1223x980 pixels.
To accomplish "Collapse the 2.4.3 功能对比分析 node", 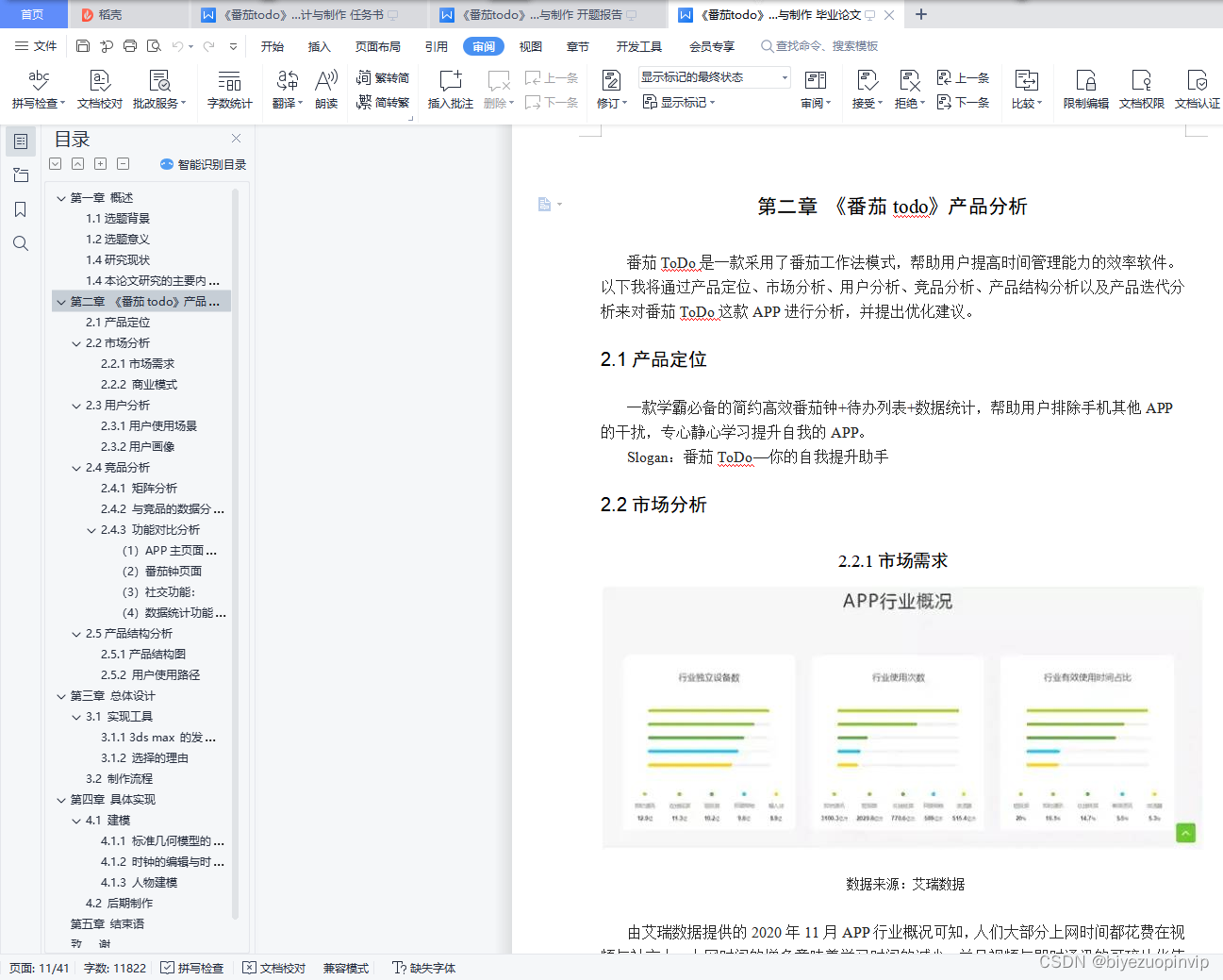I will point(91,530).
